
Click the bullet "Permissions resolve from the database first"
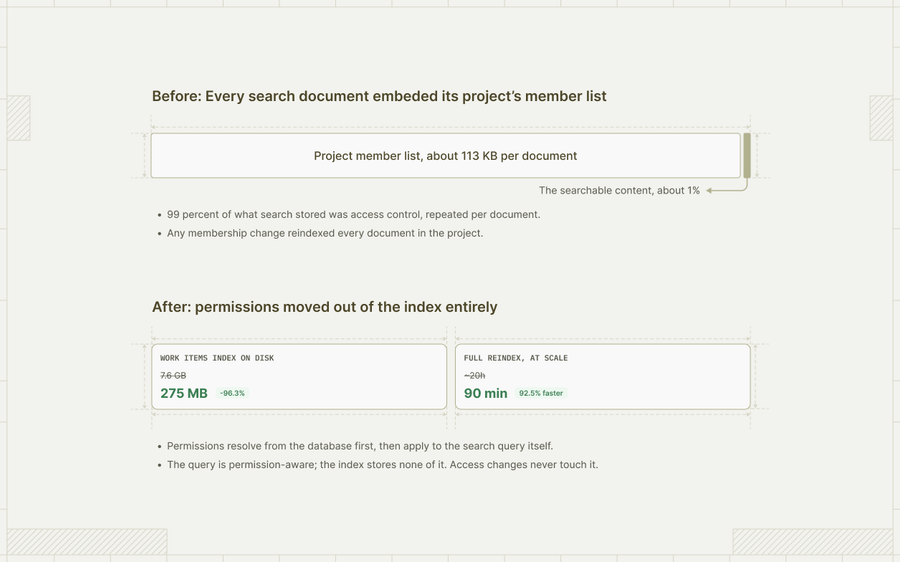[360, 446]
